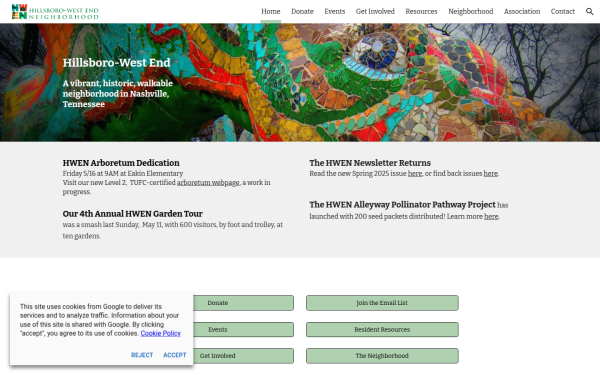The height and width of the screenshot is (375, 600).
Task: Click The HWEN Newsletter Returns heading
Action: (370, 163)
